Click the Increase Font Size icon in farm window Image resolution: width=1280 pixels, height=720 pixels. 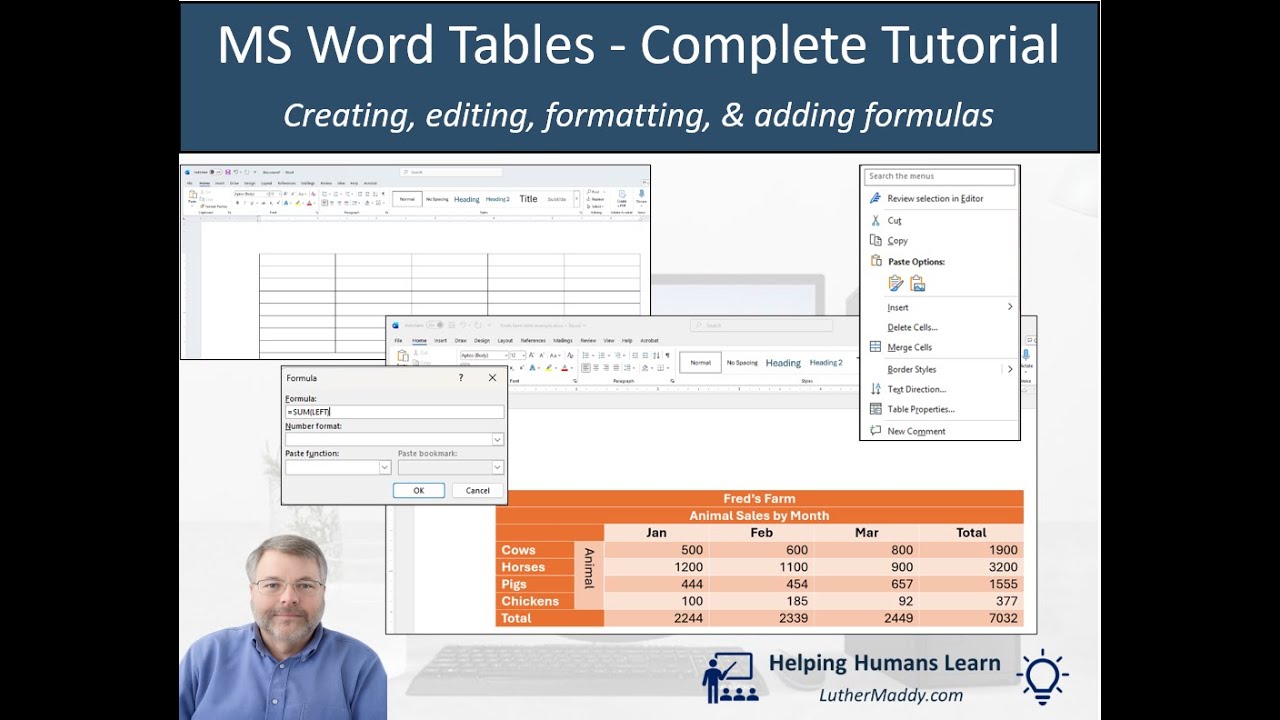532,355
